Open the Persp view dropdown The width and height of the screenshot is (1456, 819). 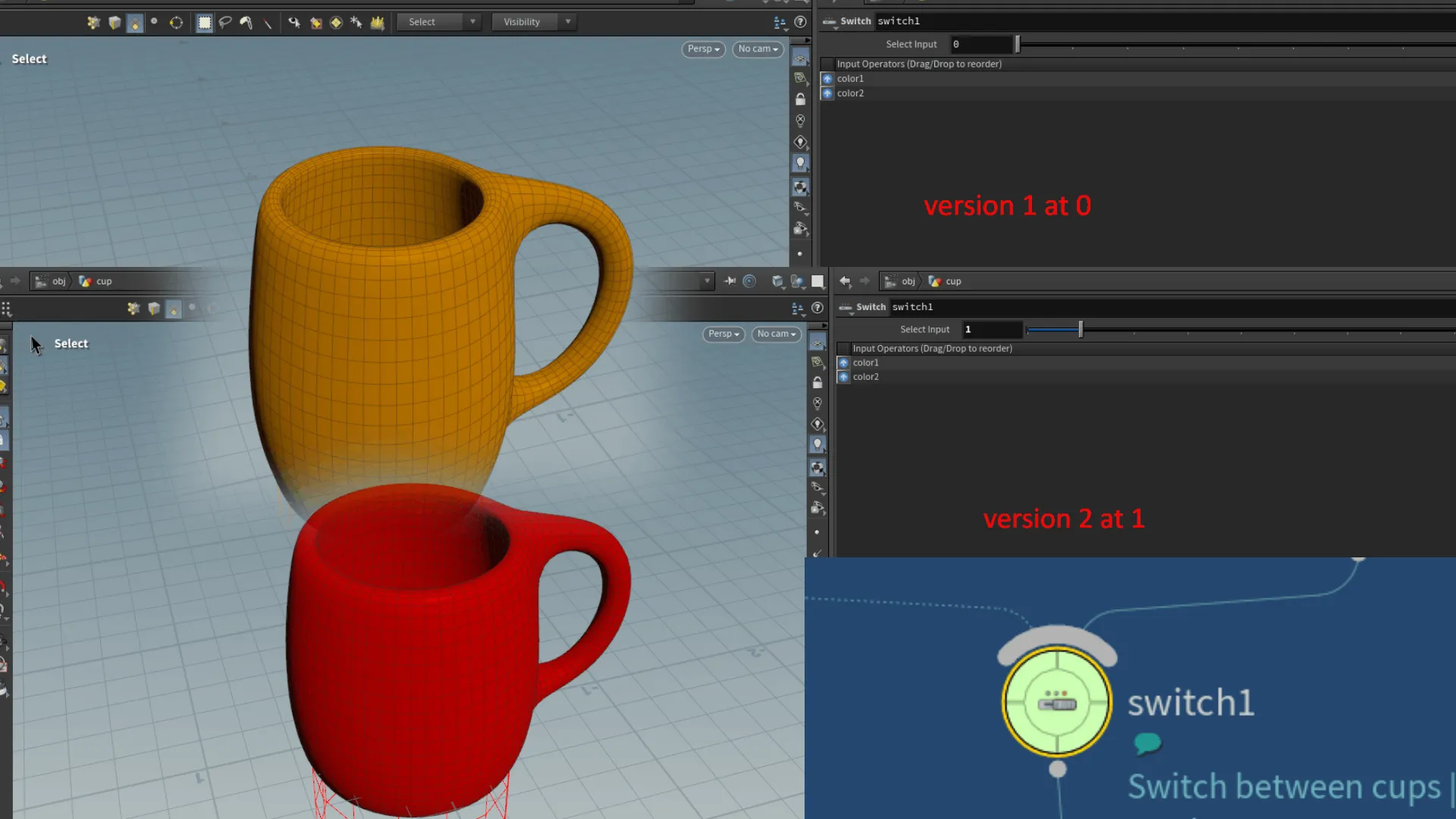tap(702, 49)
